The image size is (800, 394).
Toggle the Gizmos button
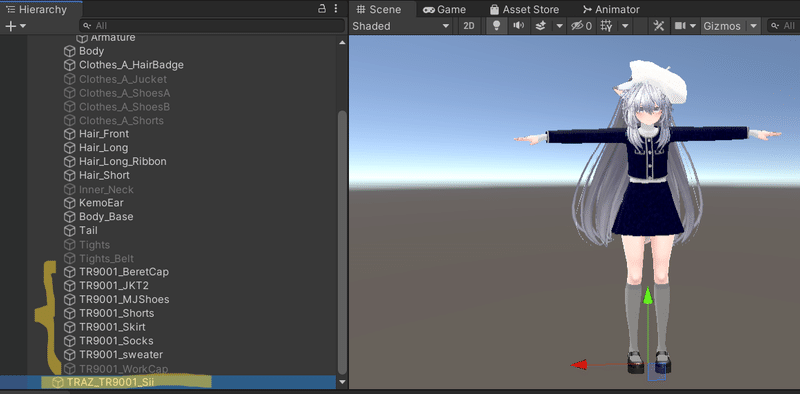721,26
